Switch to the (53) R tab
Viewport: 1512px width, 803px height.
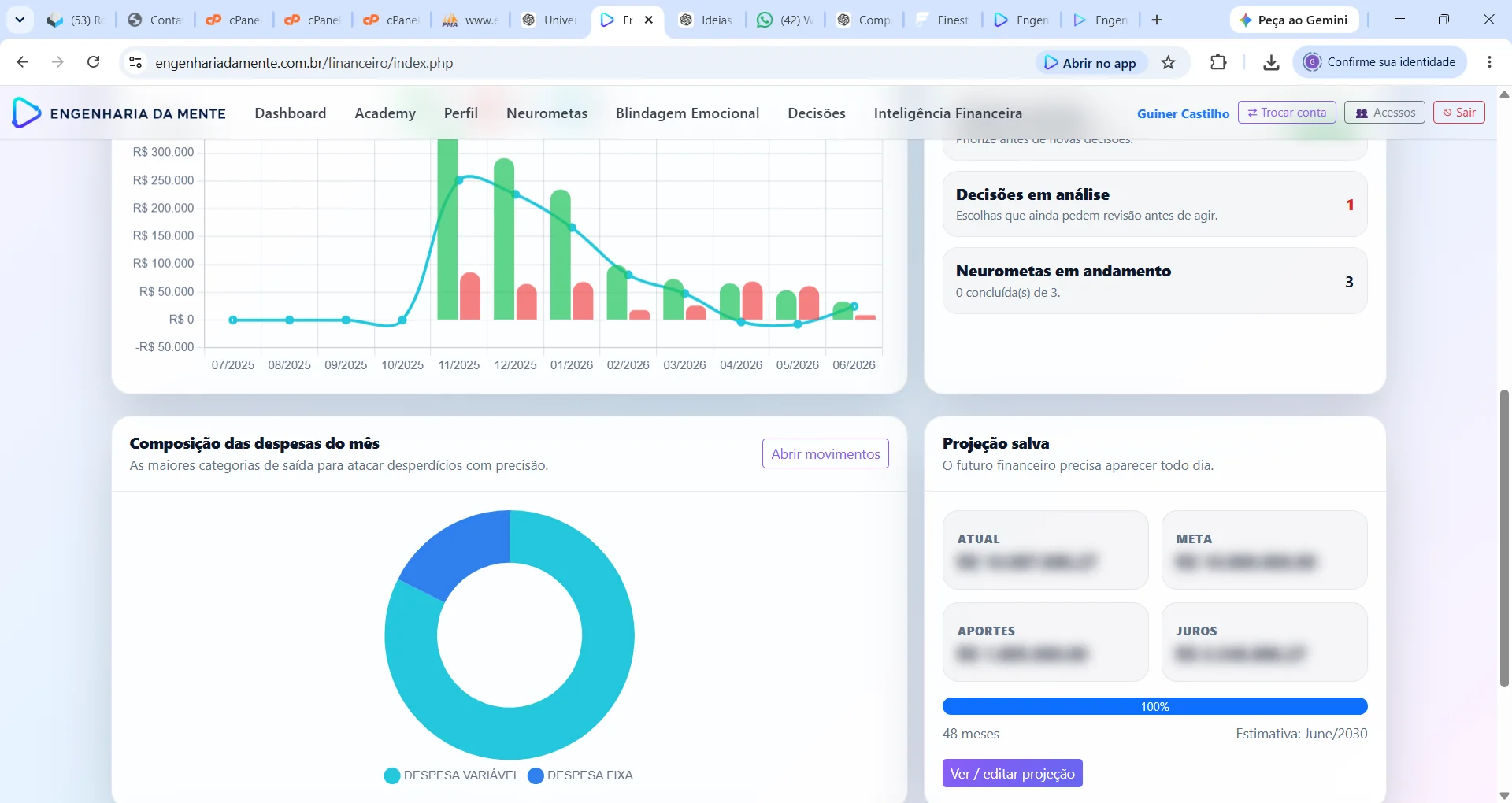click(76, 20)
